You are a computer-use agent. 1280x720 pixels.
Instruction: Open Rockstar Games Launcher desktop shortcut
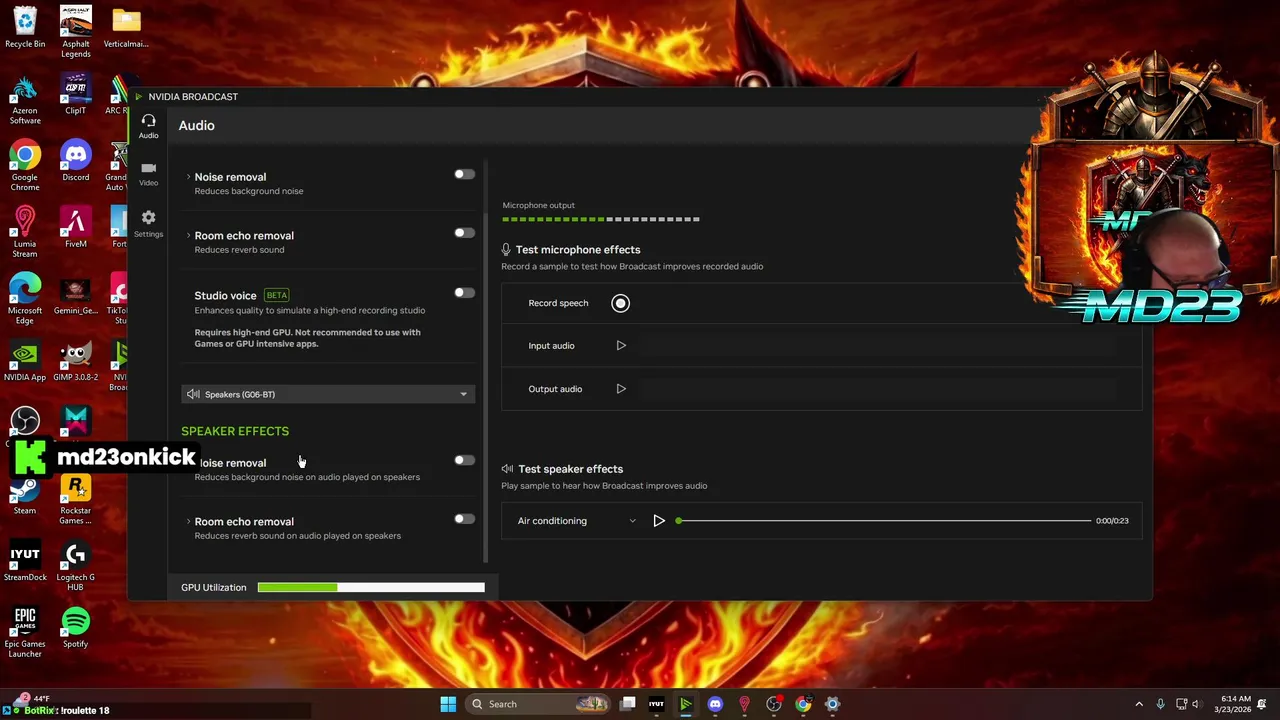pos(76,500)
